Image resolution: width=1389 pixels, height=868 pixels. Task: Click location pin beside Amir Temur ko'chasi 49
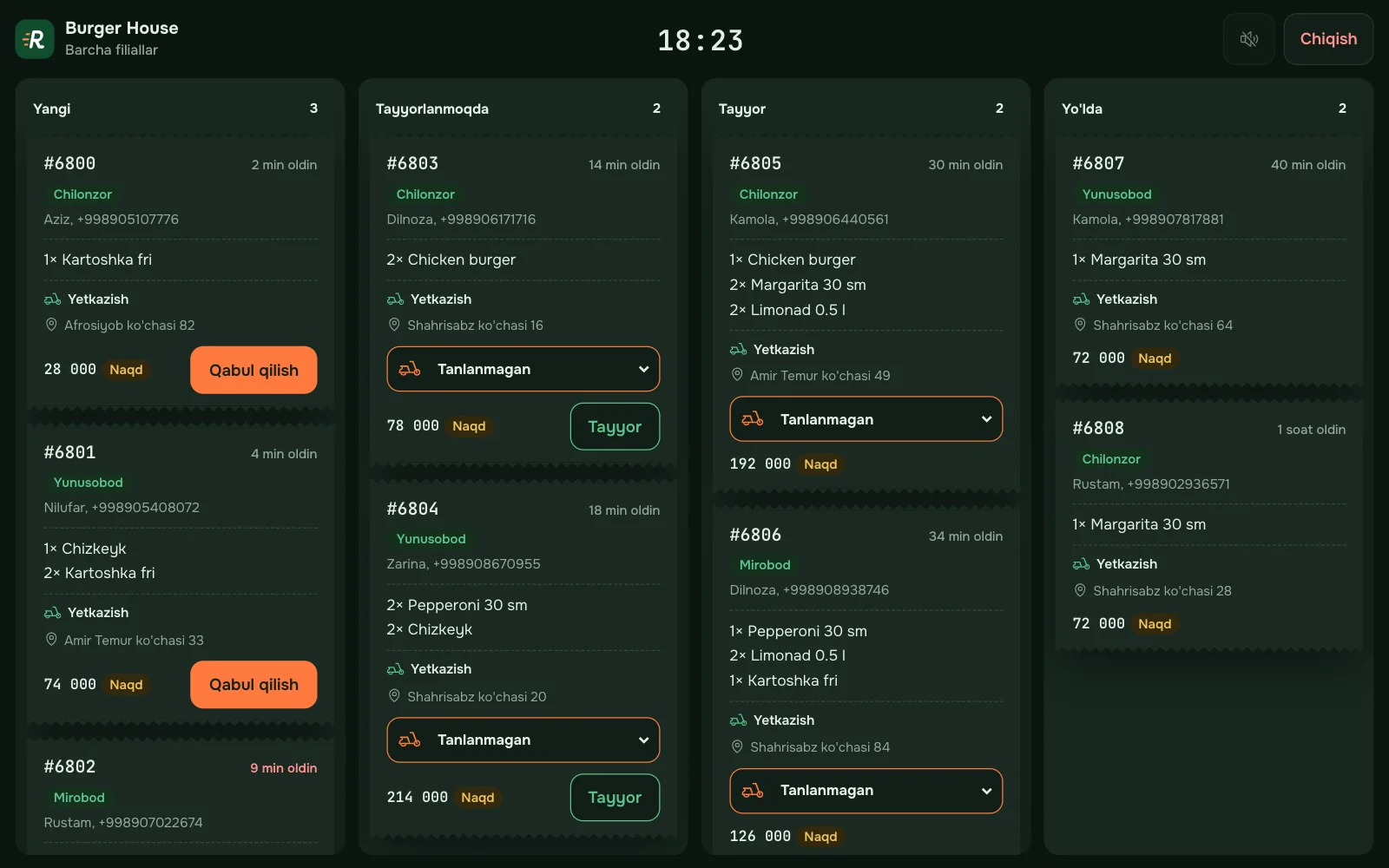[737, 375]
